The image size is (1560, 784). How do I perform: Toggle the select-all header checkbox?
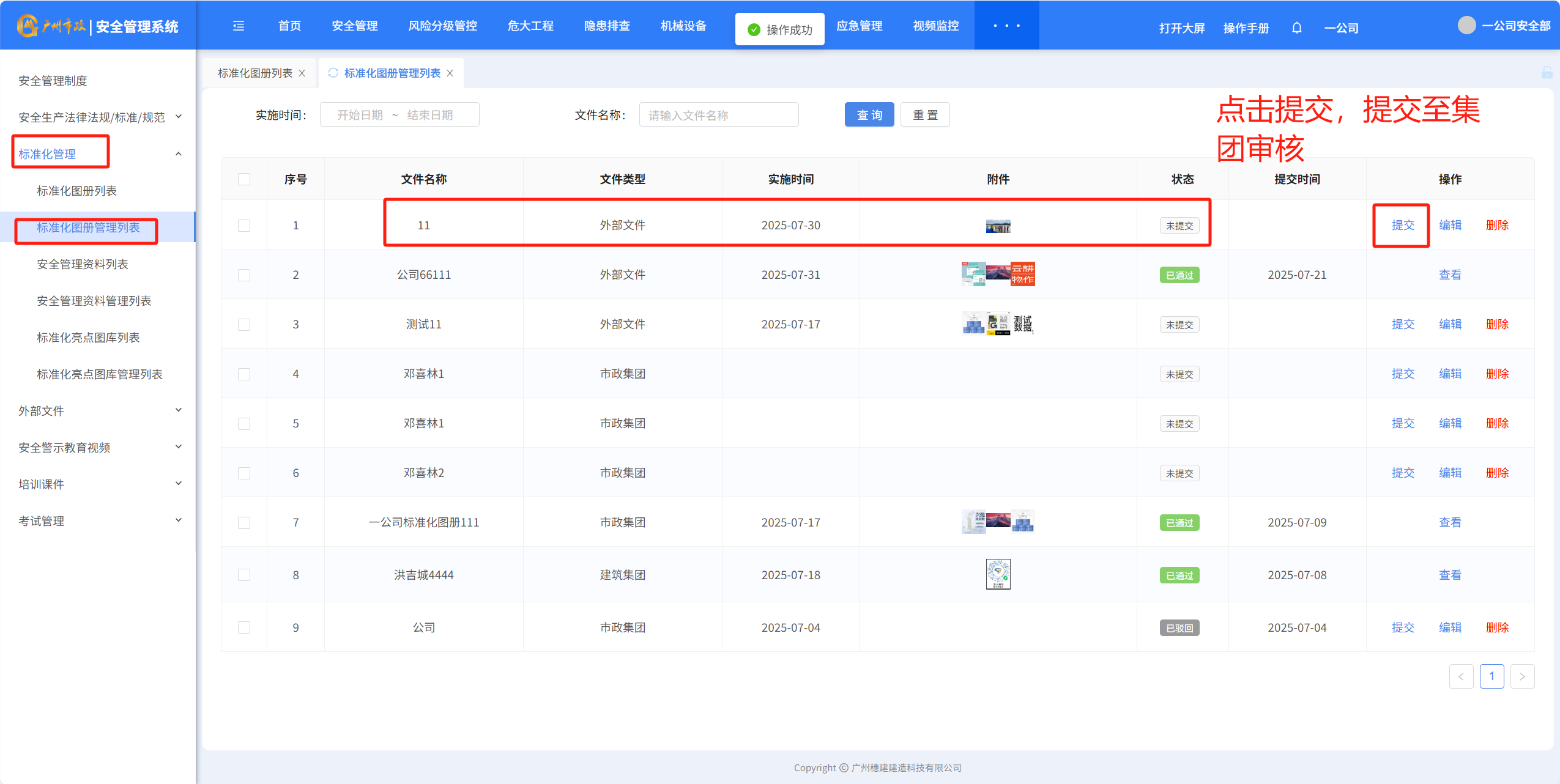(x=244, y=179)
